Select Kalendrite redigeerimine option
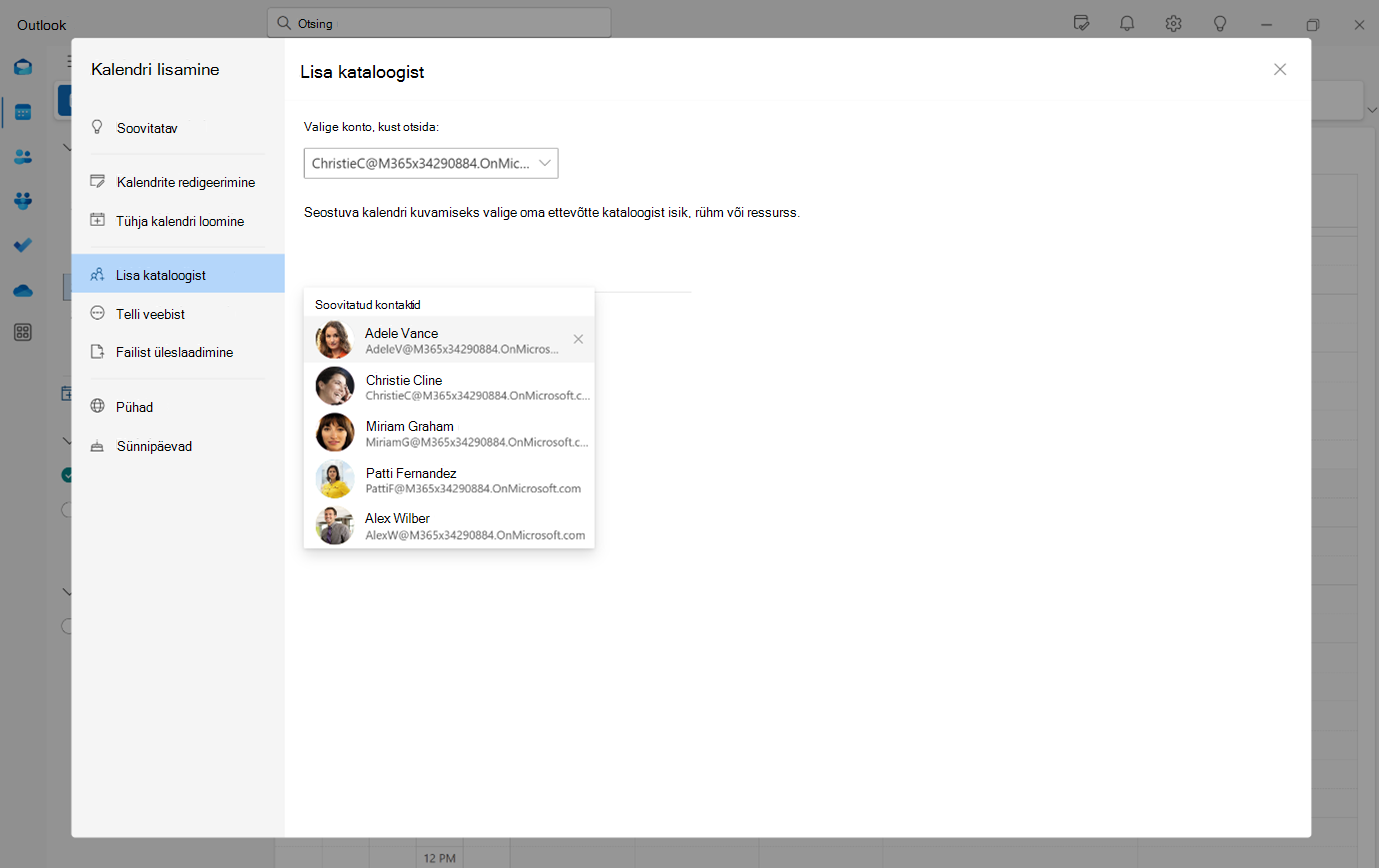Viewport: 1379px width, 868px height. point(178,182)
